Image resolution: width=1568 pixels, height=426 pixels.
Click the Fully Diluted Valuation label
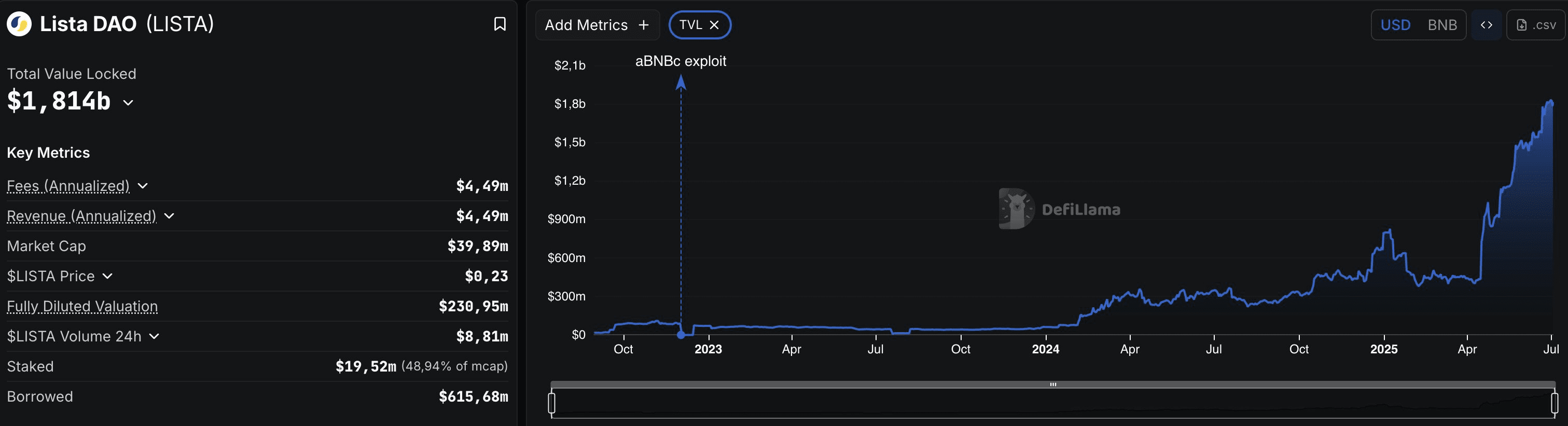pos(82,306)
